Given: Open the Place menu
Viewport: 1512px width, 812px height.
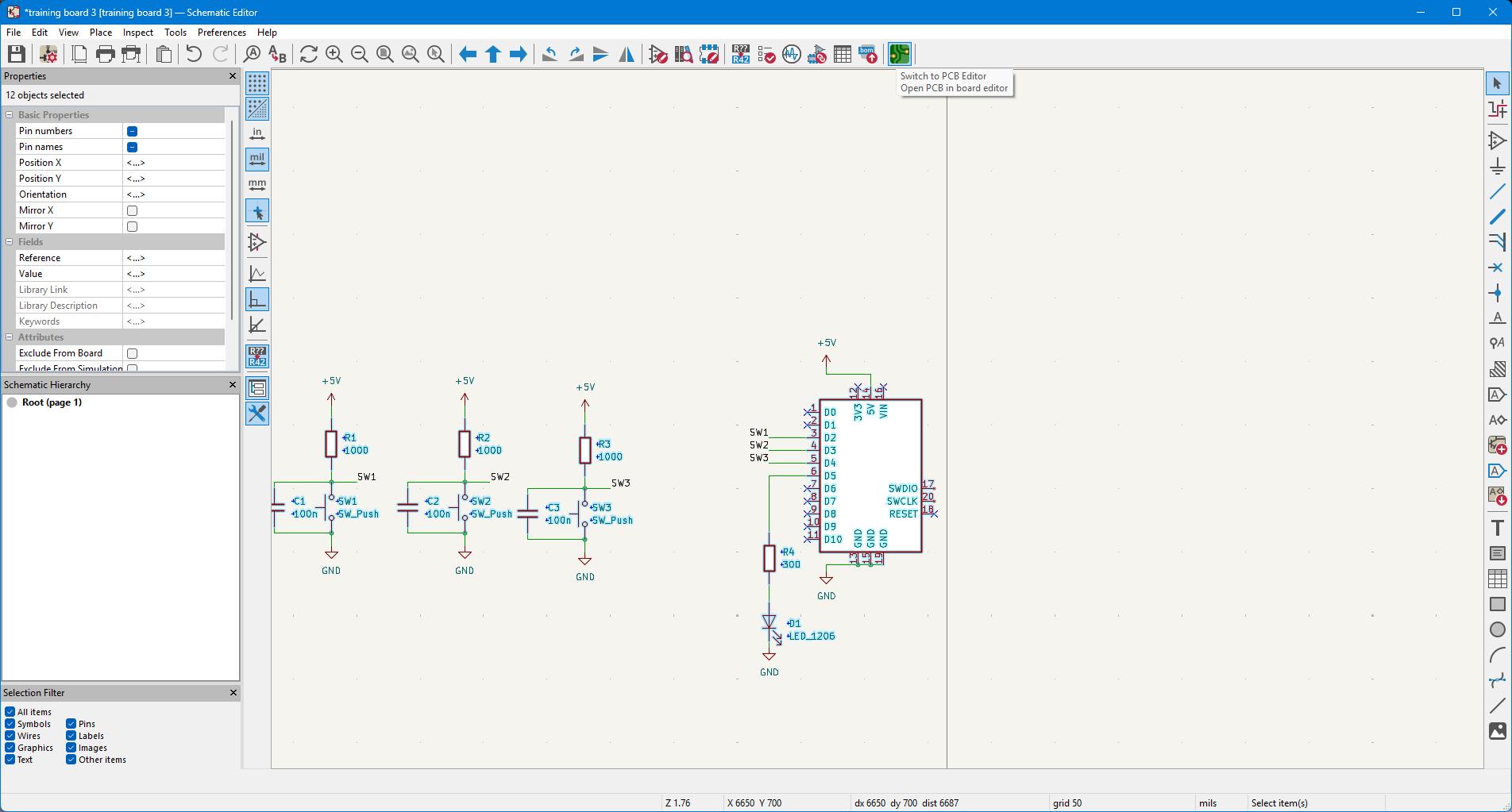Looking at the screenshot, I should click(101, 33).
